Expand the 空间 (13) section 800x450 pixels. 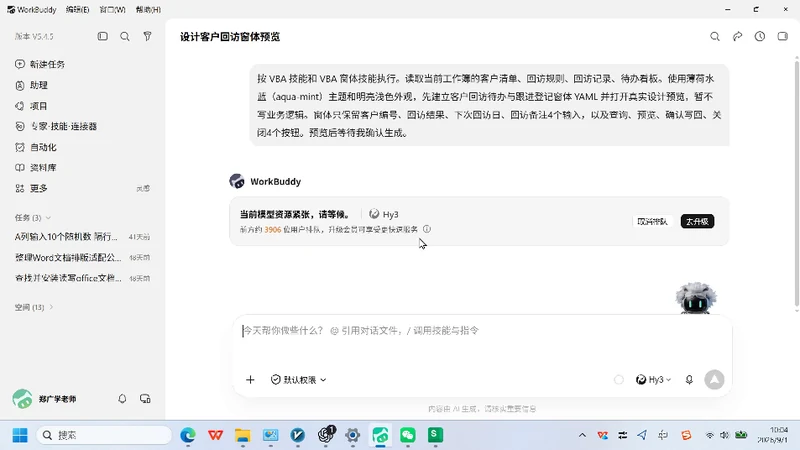coord(34,307)
